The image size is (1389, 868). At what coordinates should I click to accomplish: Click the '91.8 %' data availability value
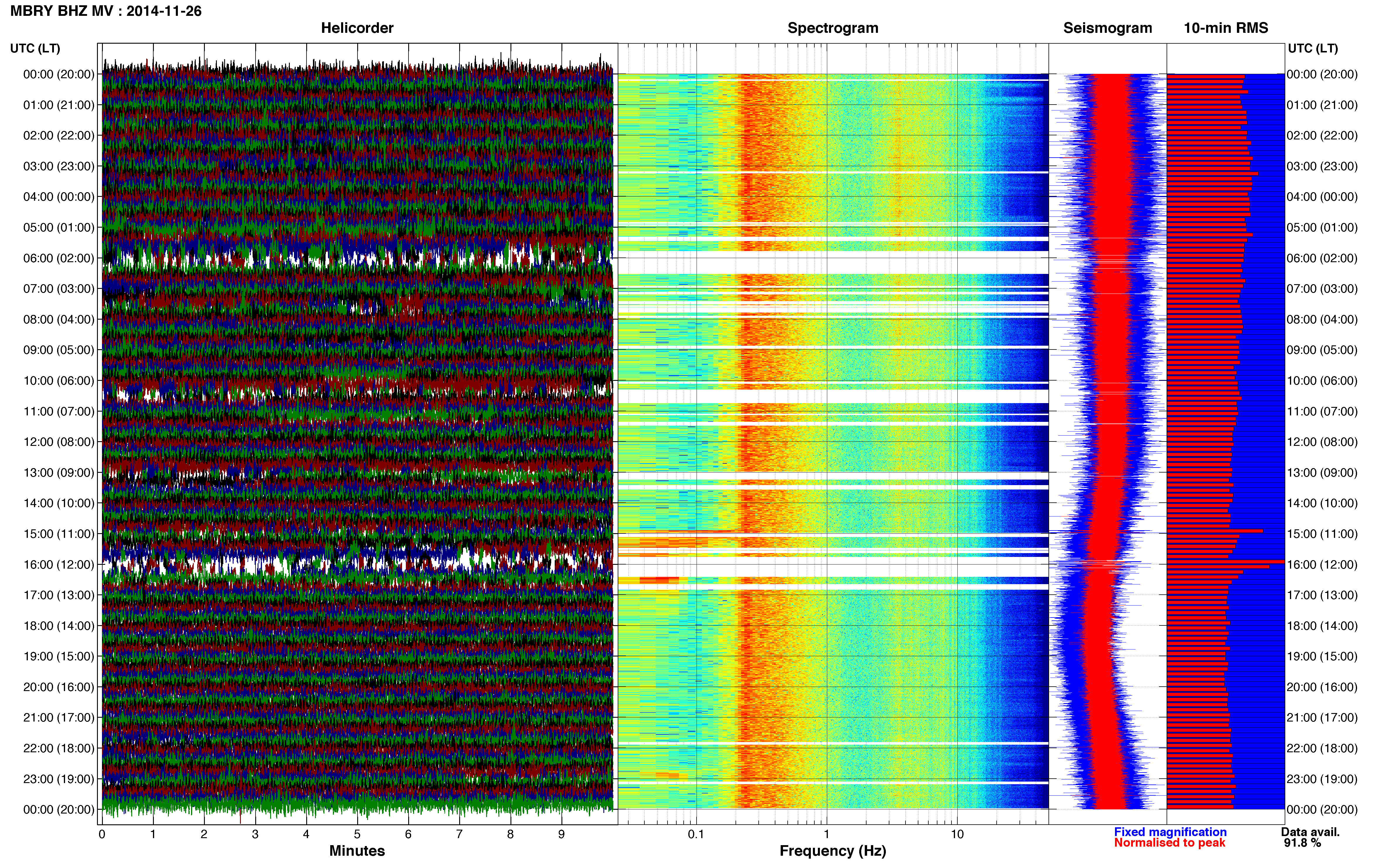pyautogui.click(x=1302, y=843)
